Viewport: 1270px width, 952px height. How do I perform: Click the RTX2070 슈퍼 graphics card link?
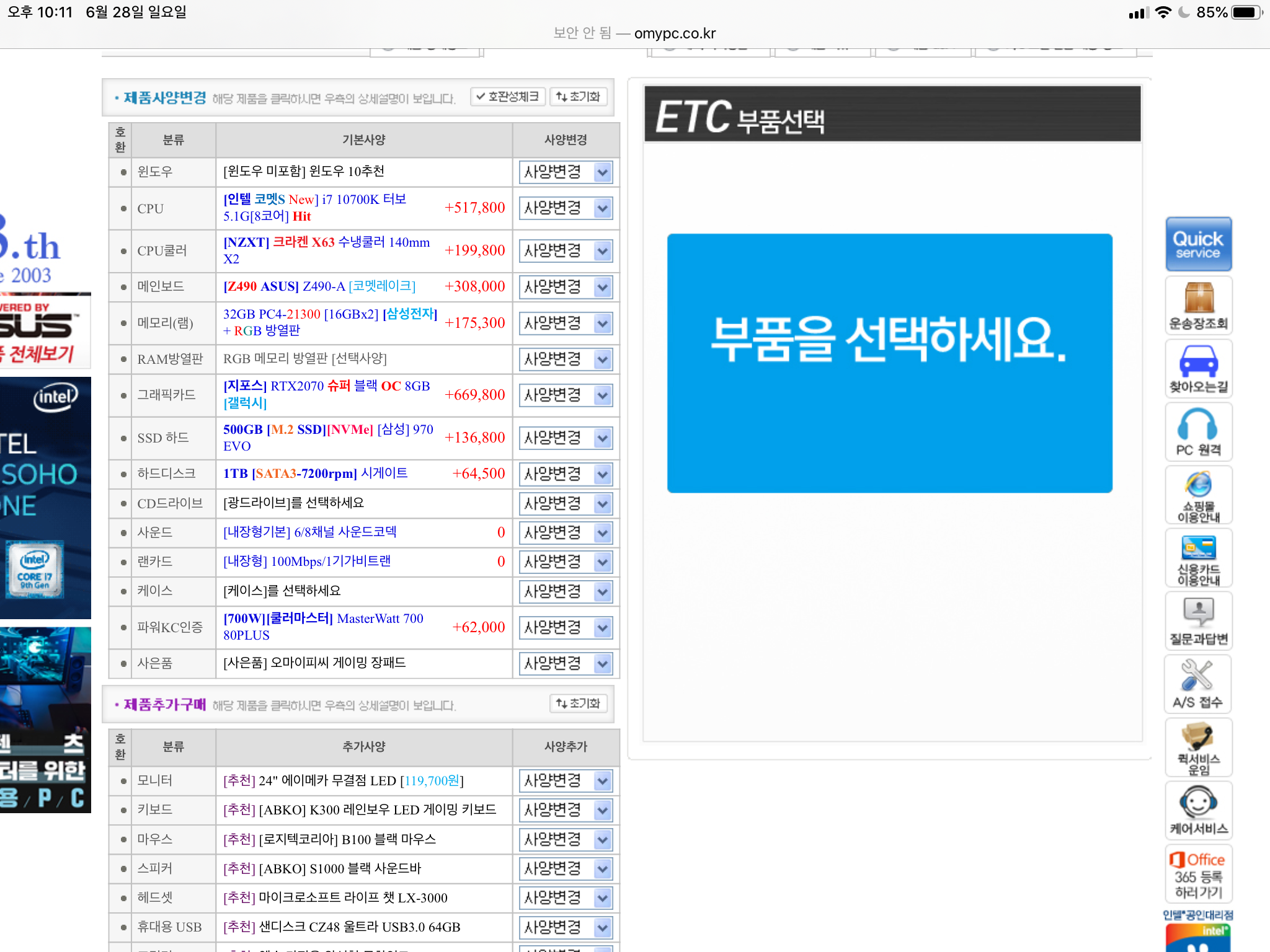(327, 394)
